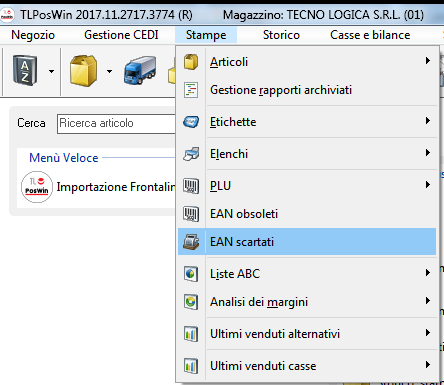Expand the Ultimi venduti casse submenu arrow

[428, 365]
